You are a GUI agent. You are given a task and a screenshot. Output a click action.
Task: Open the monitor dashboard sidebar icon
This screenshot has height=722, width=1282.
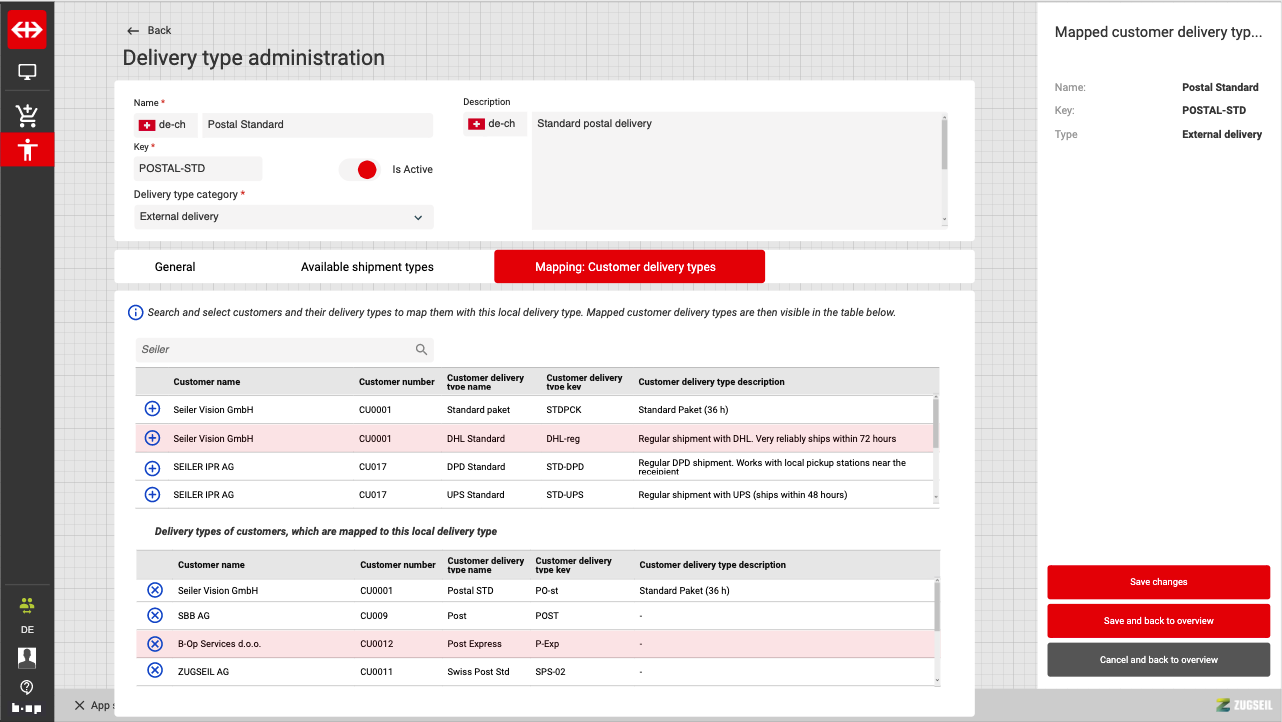[x=27, y=72]
